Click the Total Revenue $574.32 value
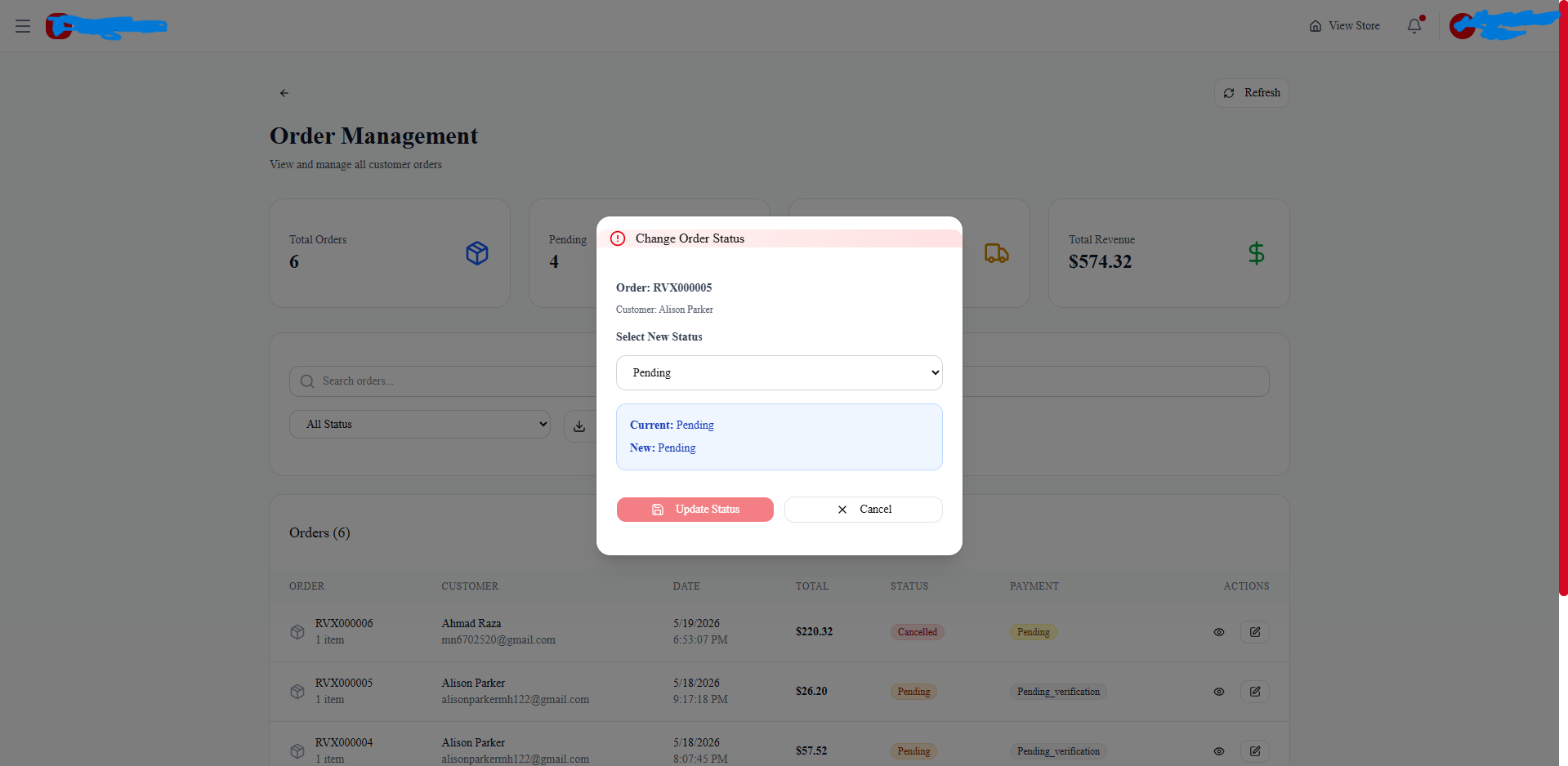 (1100, 262)
